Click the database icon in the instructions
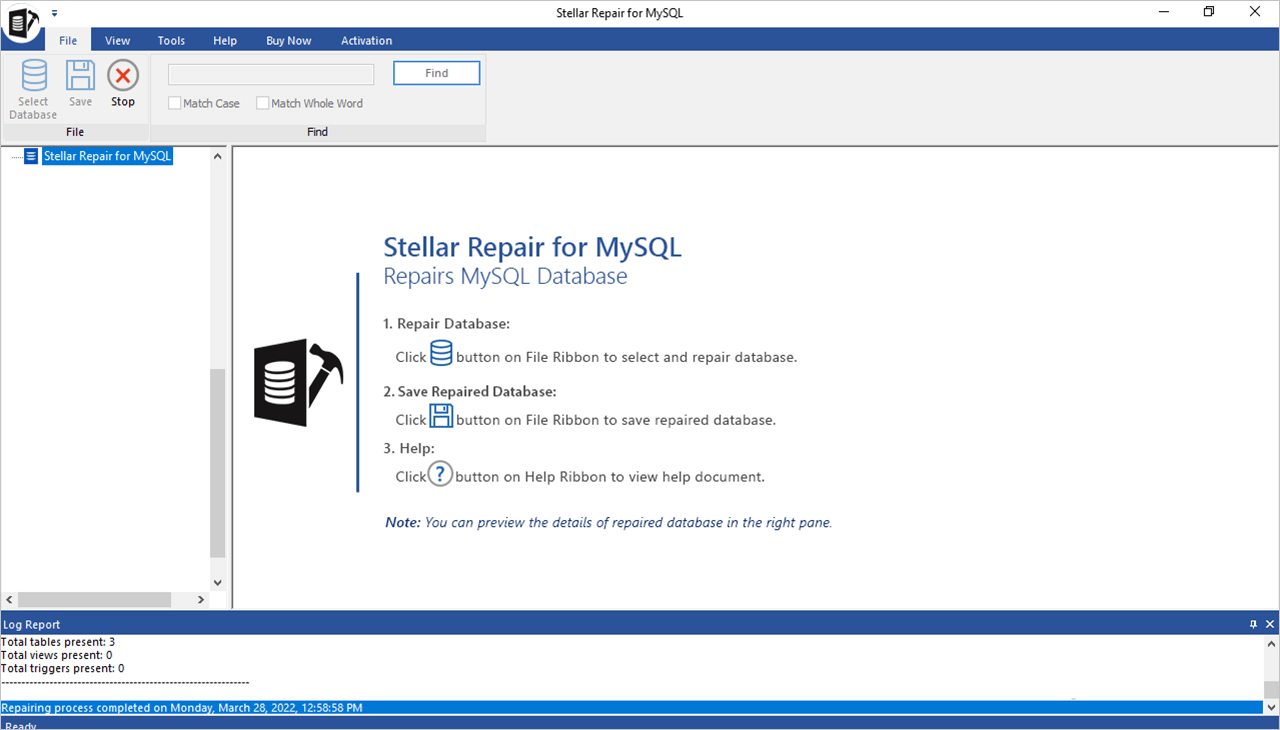 [441, 354]
